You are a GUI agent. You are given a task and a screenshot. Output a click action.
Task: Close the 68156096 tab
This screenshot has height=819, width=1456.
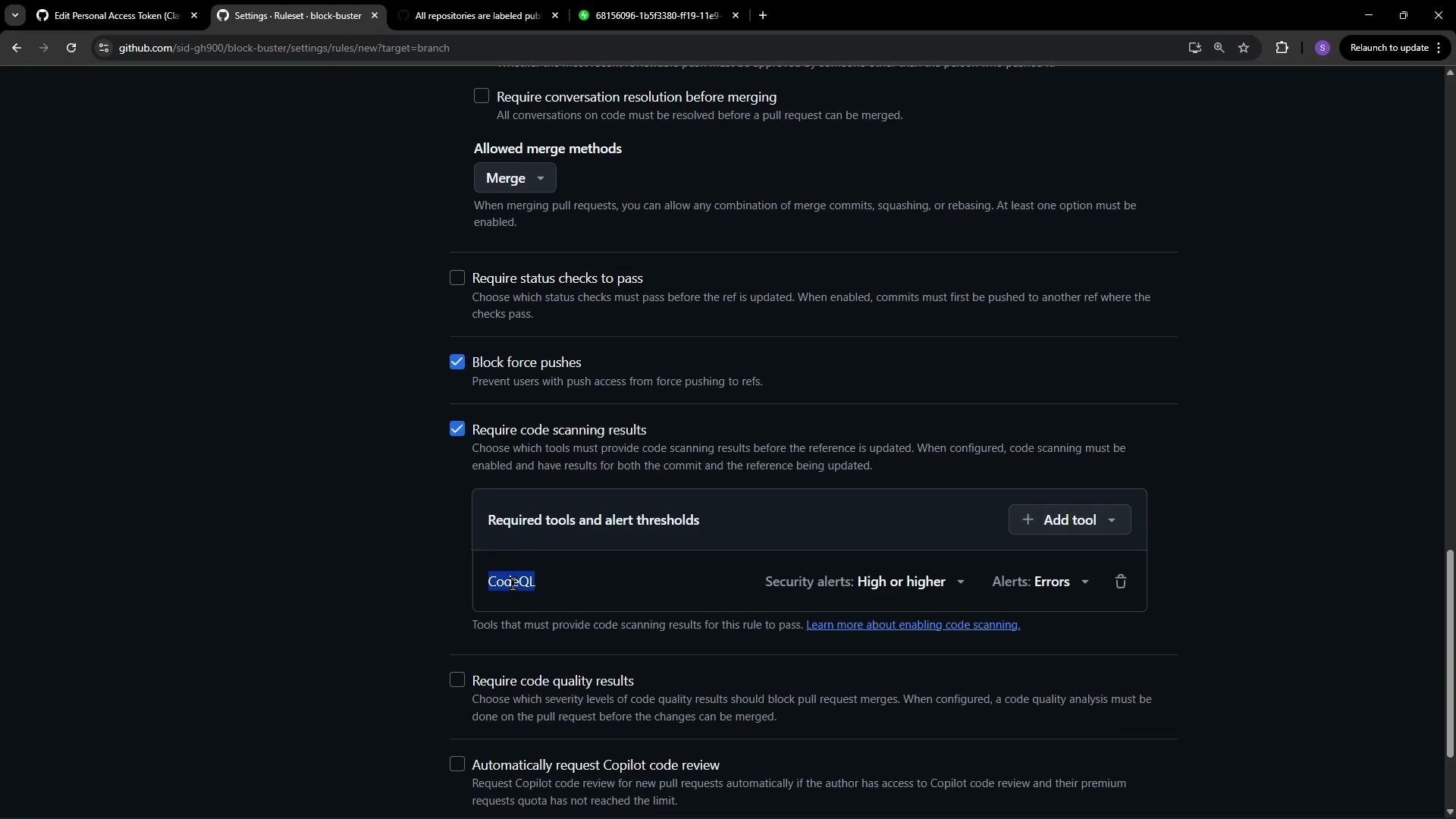[736, 15]
